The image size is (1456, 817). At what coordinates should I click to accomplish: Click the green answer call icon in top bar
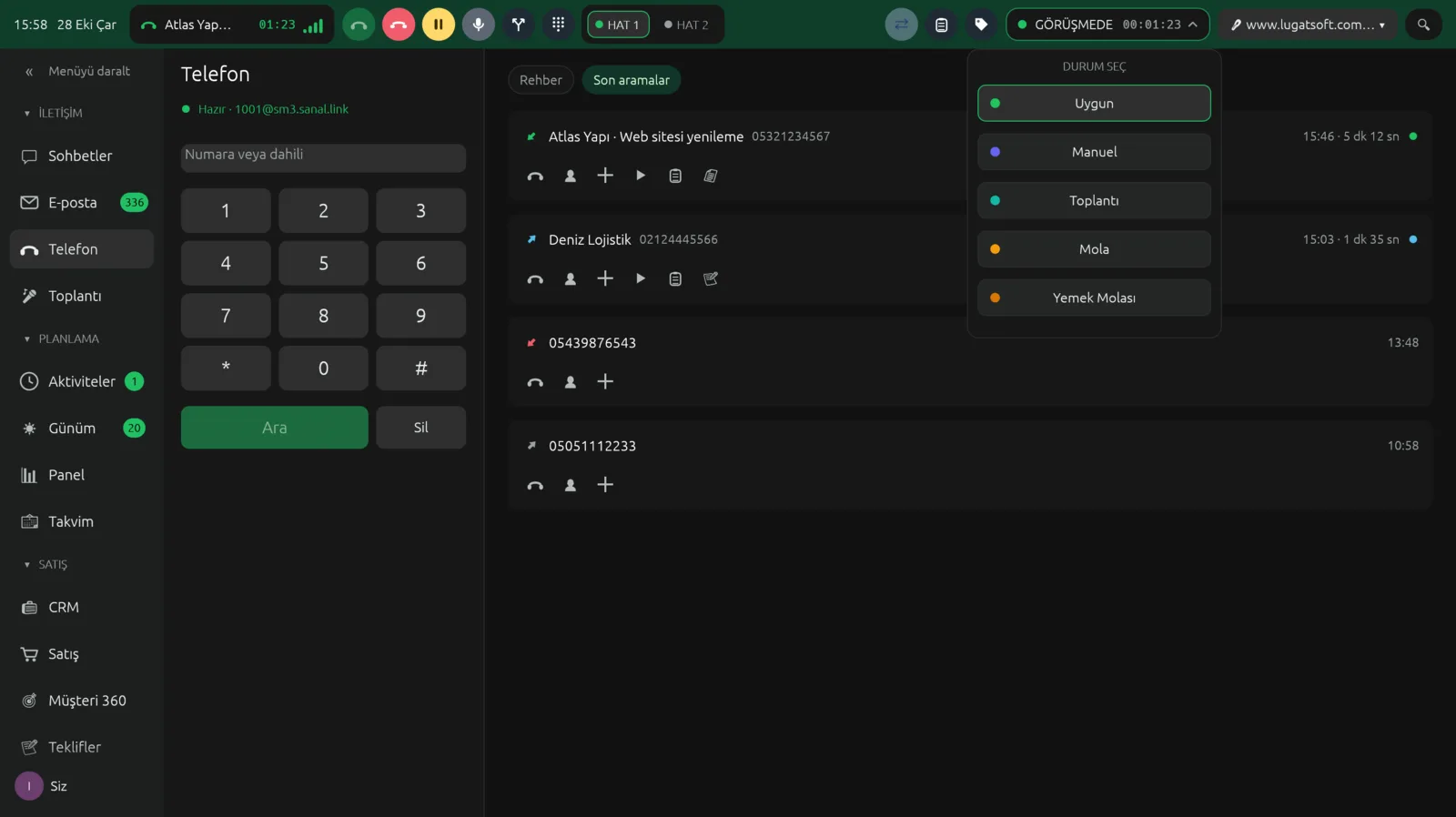point(359,25)
